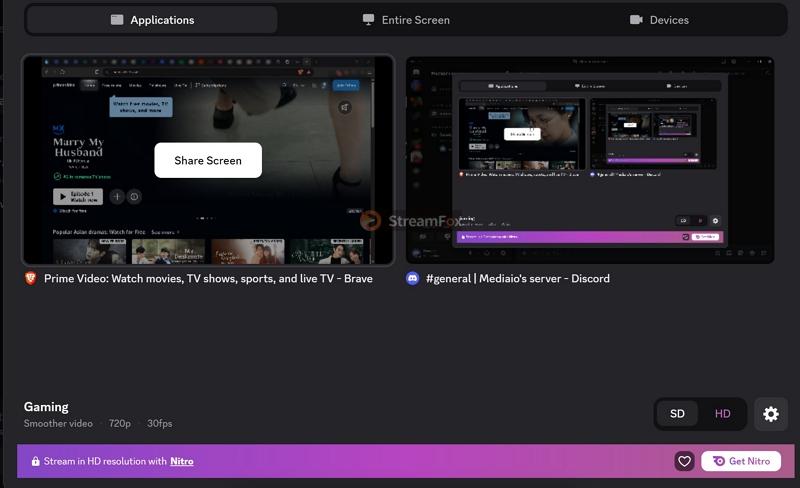Screen dimensions: 800x488
Task: Click the Get Nitro button
Action: click(x=741, y=461)
